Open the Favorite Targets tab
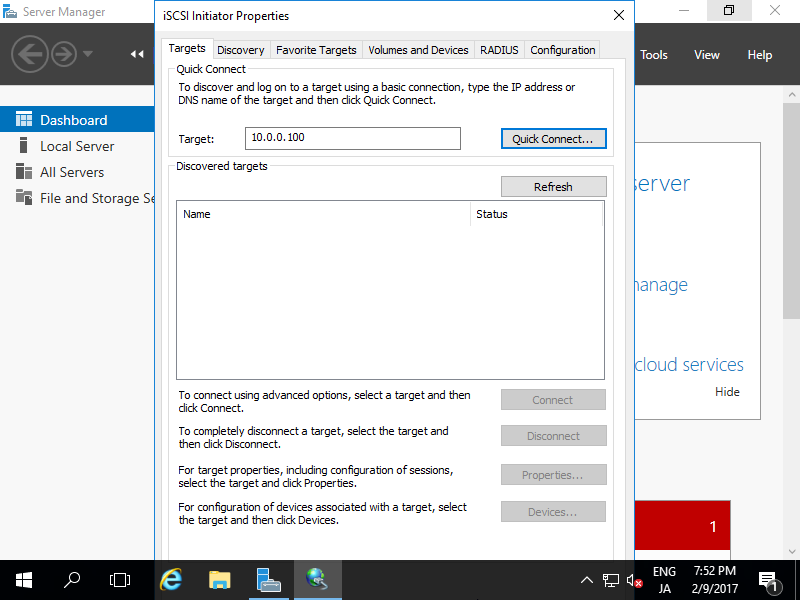800x600 pixels. [x=316, y=50]
